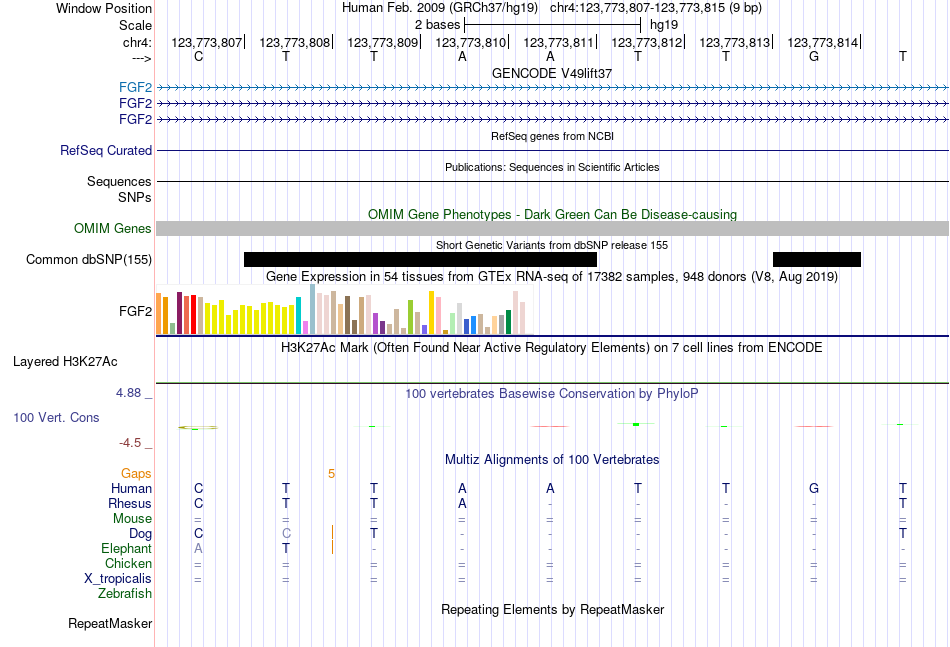Open Publications: Sequences in Scientific Articles title
950x647 pixels.
[552, 167]
